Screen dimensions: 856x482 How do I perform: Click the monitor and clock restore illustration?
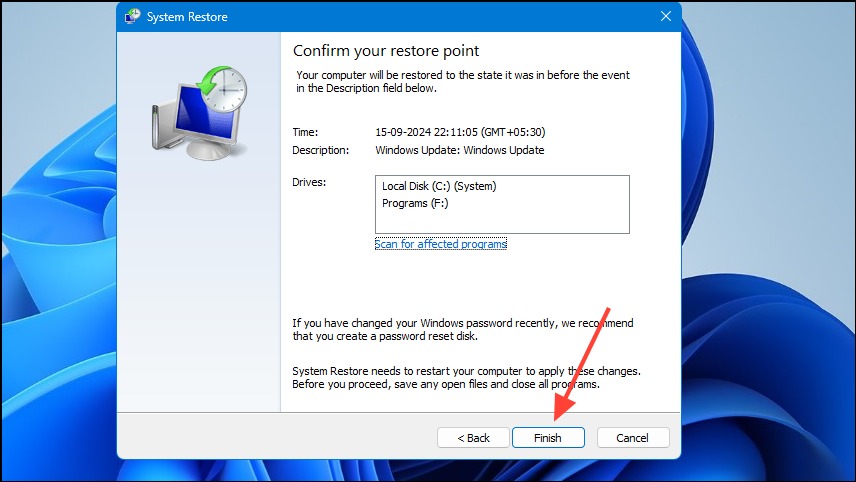pyautogui.click(x=199, y=113)
